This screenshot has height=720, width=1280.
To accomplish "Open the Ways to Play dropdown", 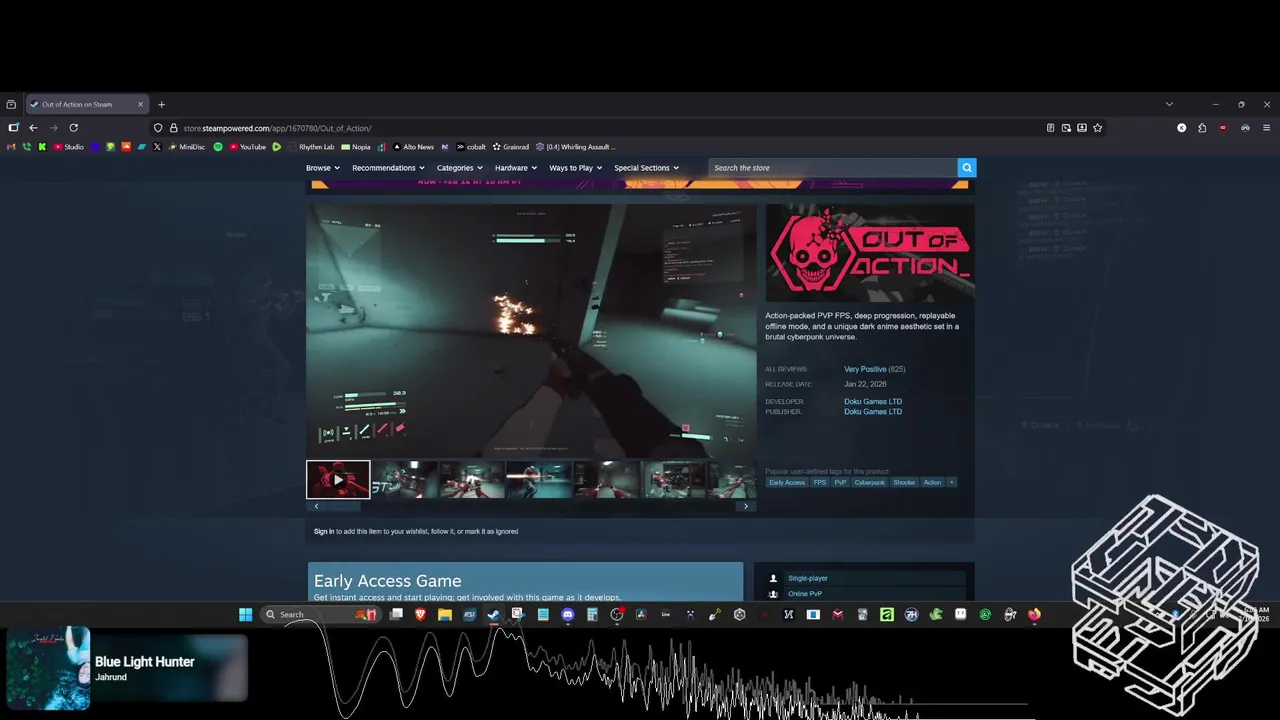I will [x=575, y=168].
